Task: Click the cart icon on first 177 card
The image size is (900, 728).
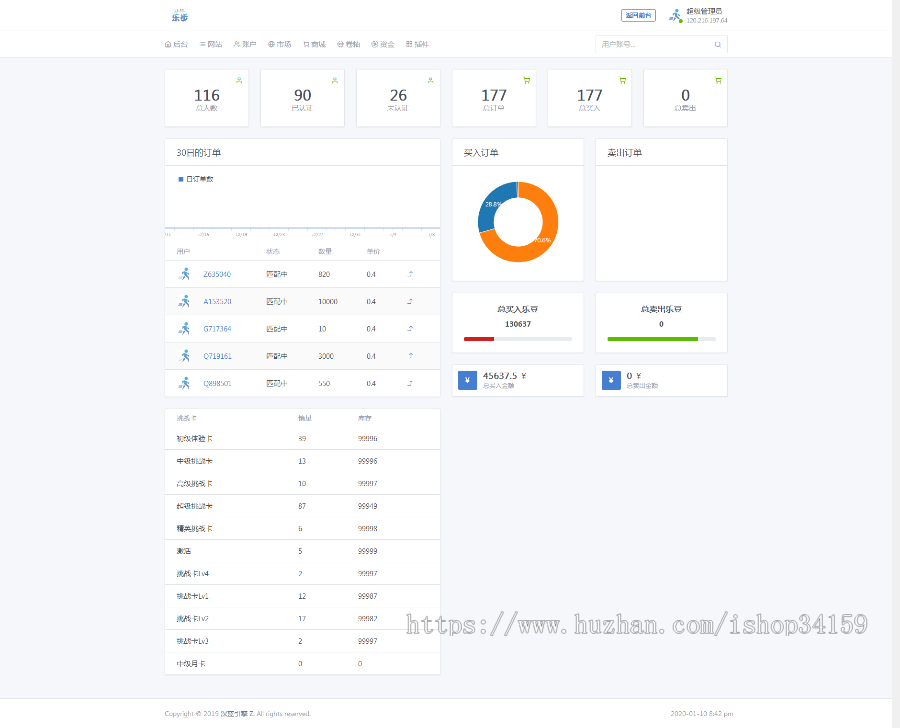Action: click(527, 80)
